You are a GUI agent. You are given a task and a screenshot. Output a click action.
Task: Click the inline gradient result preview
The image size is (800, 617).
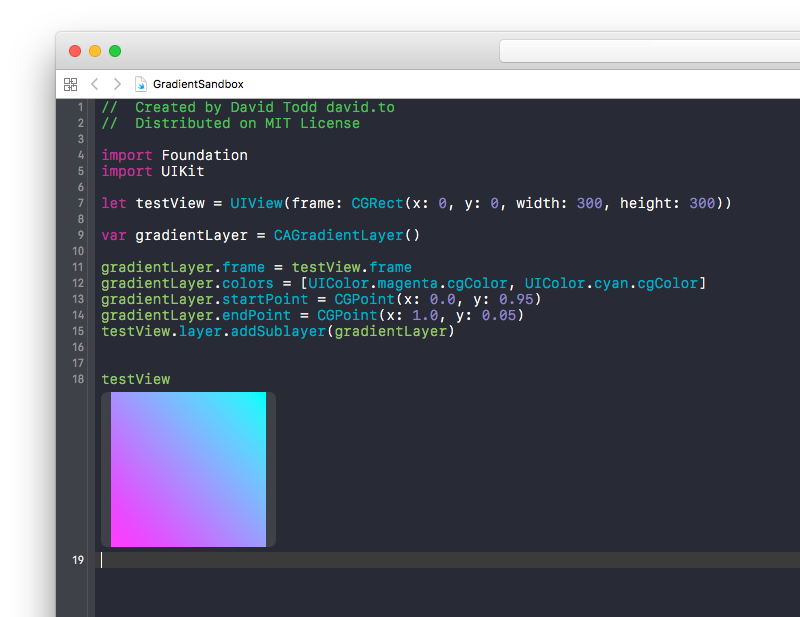point(188,469)
